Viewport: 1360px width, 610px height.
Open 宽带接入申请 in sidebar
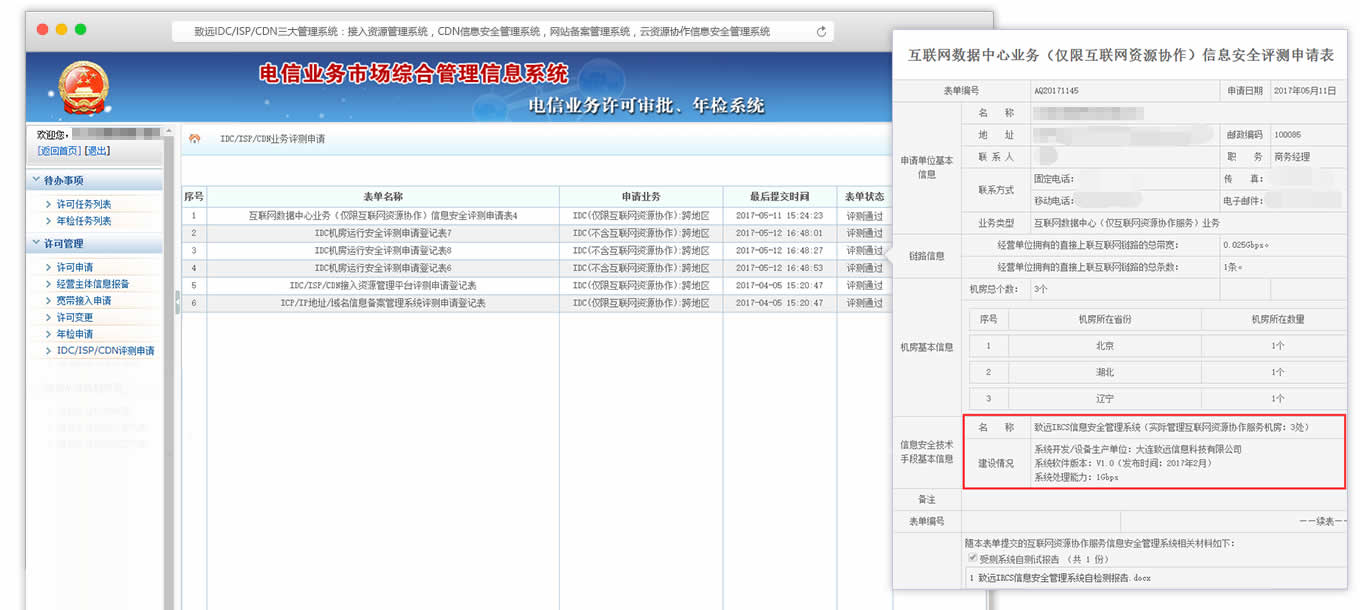[83, 301]
